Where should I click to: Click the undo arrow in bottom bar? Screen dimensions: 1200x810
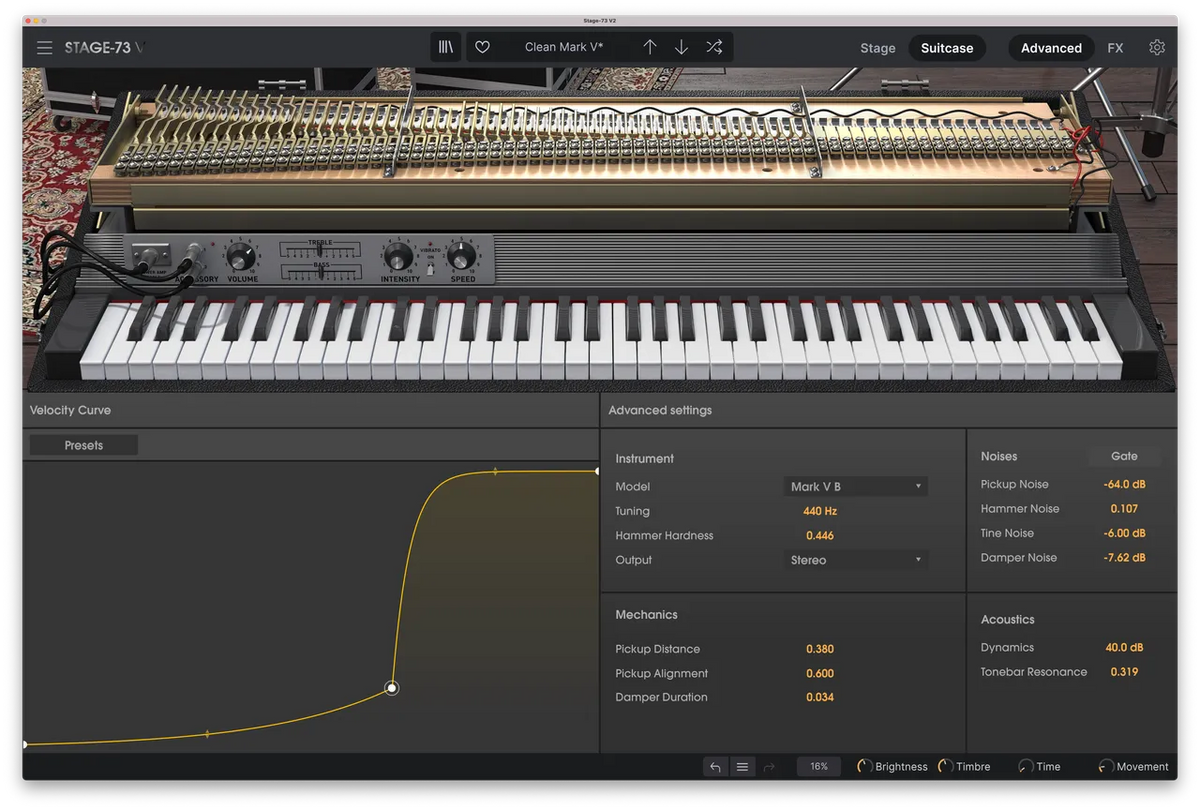click(715, 767)
